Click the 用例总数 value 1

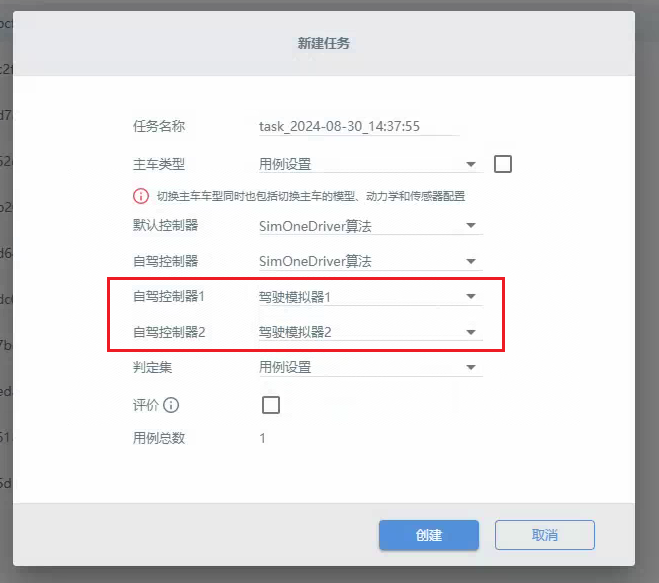(x=263, y=438)
